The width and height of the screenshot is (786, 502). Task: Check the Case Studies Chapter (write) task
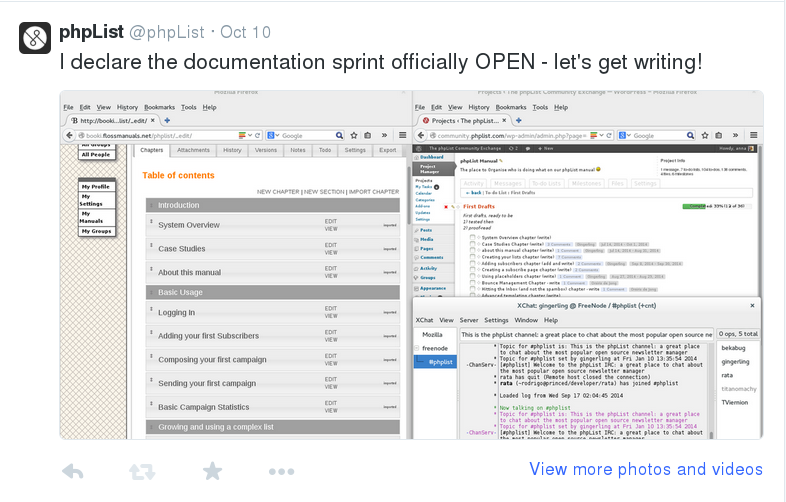click(472, 243)
